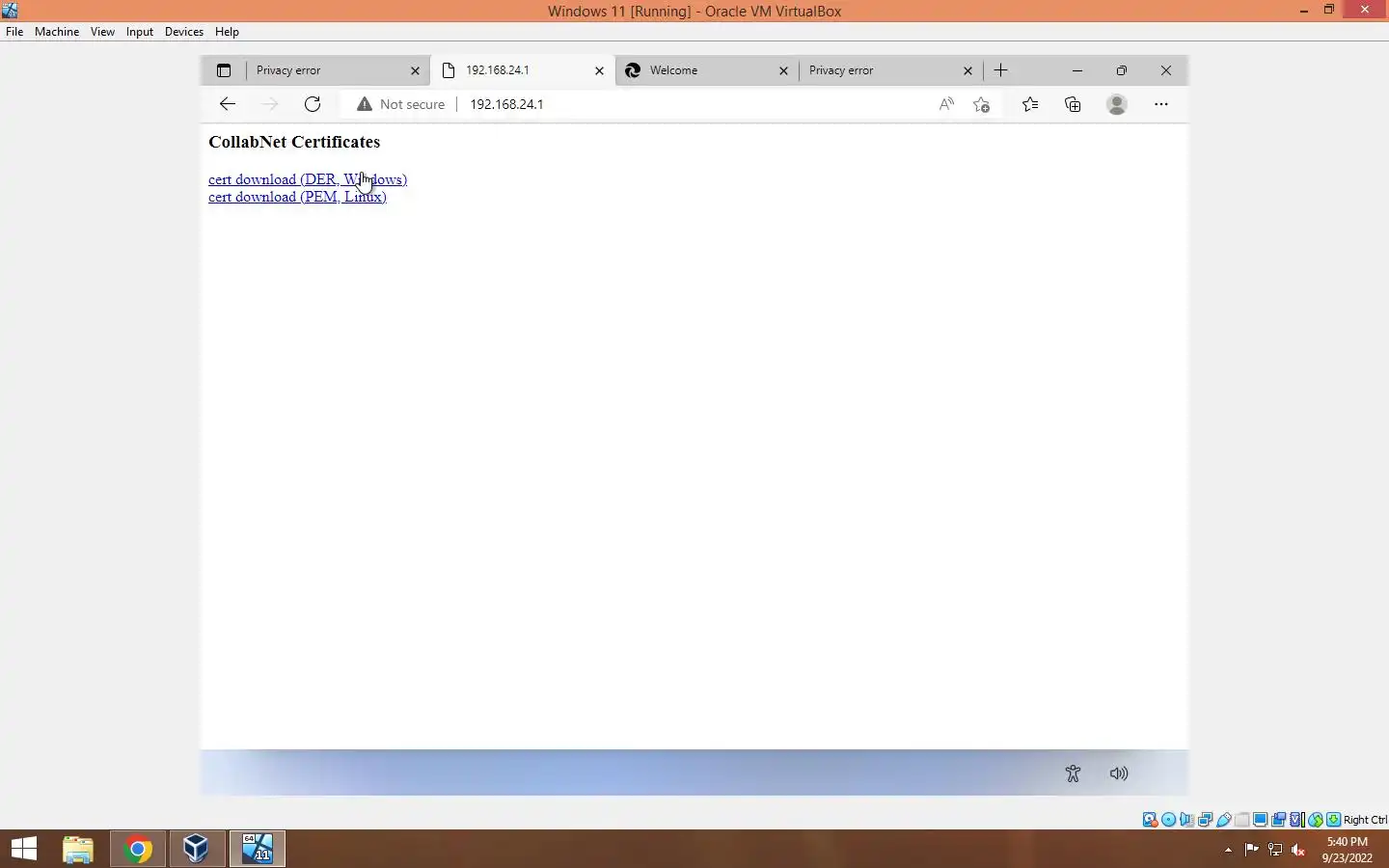The width and height of the screenshot is (1389, 868).
Task: Open the Read aloud icon in address bar
Action: 946,104
